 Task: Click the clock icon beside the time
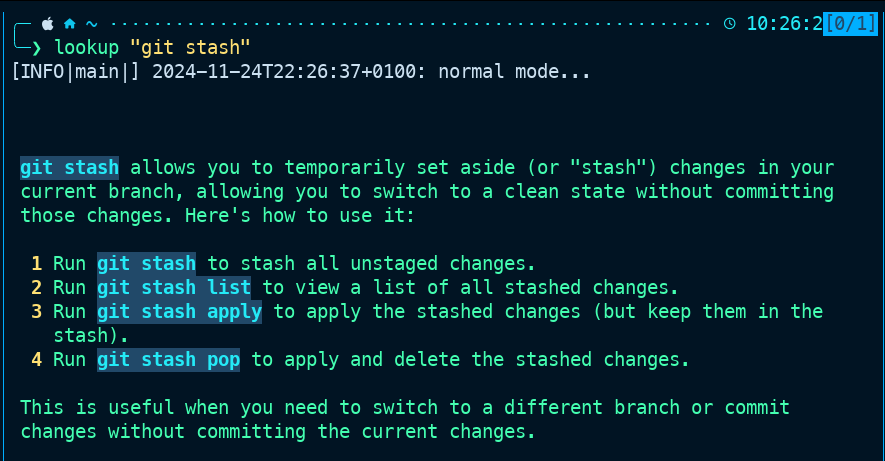pos(729,23)
